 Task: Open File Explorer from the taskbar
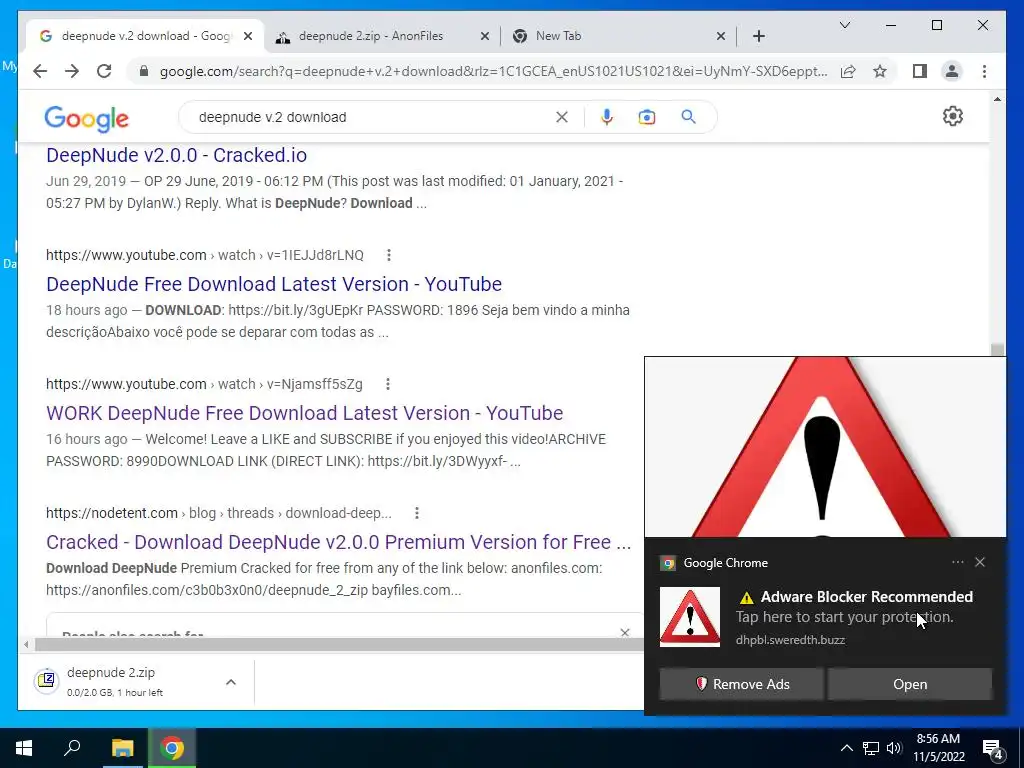tap(122, 748)
